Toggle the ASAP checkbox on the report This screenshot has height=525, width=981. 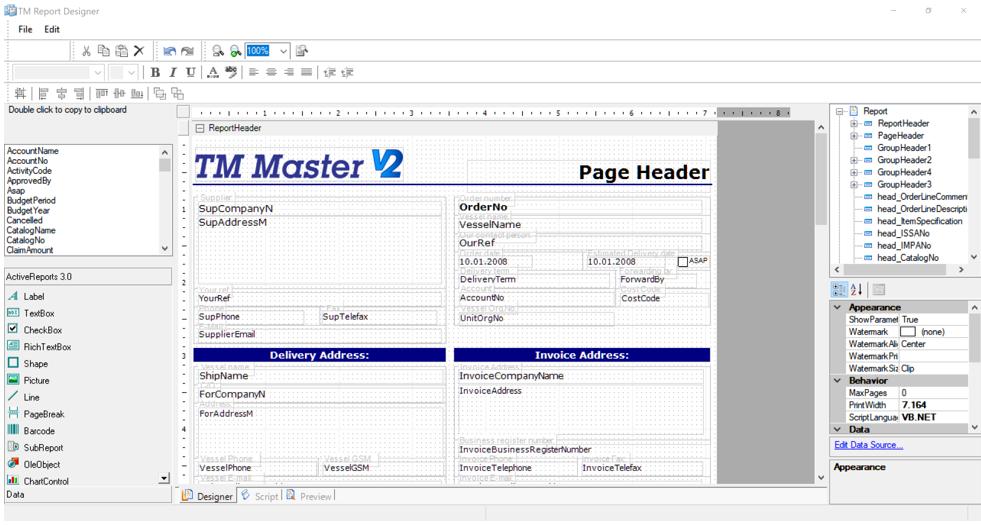click(683, 262)
